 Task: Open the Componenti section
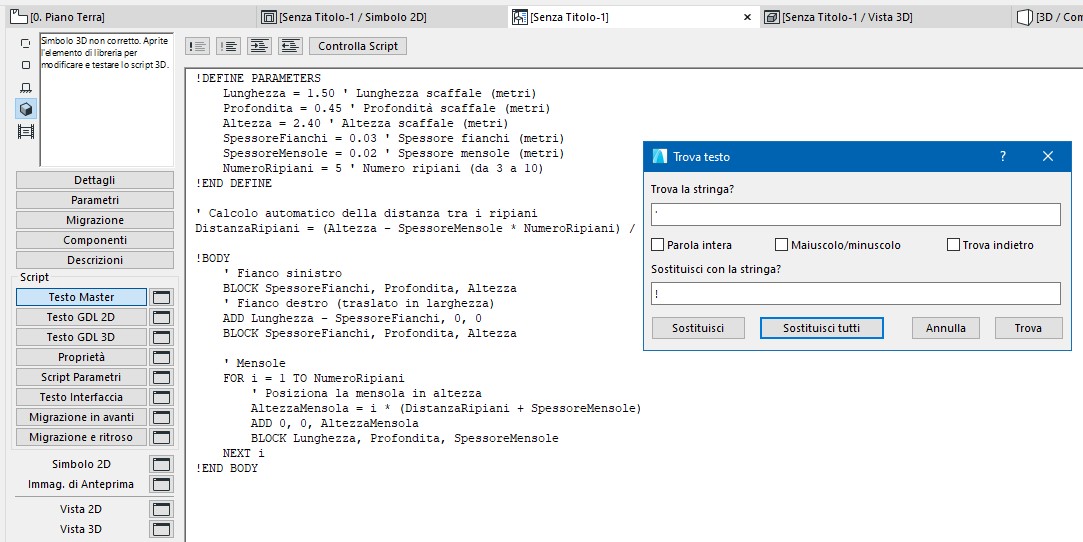pyautogui.click(x=95, y=240)
